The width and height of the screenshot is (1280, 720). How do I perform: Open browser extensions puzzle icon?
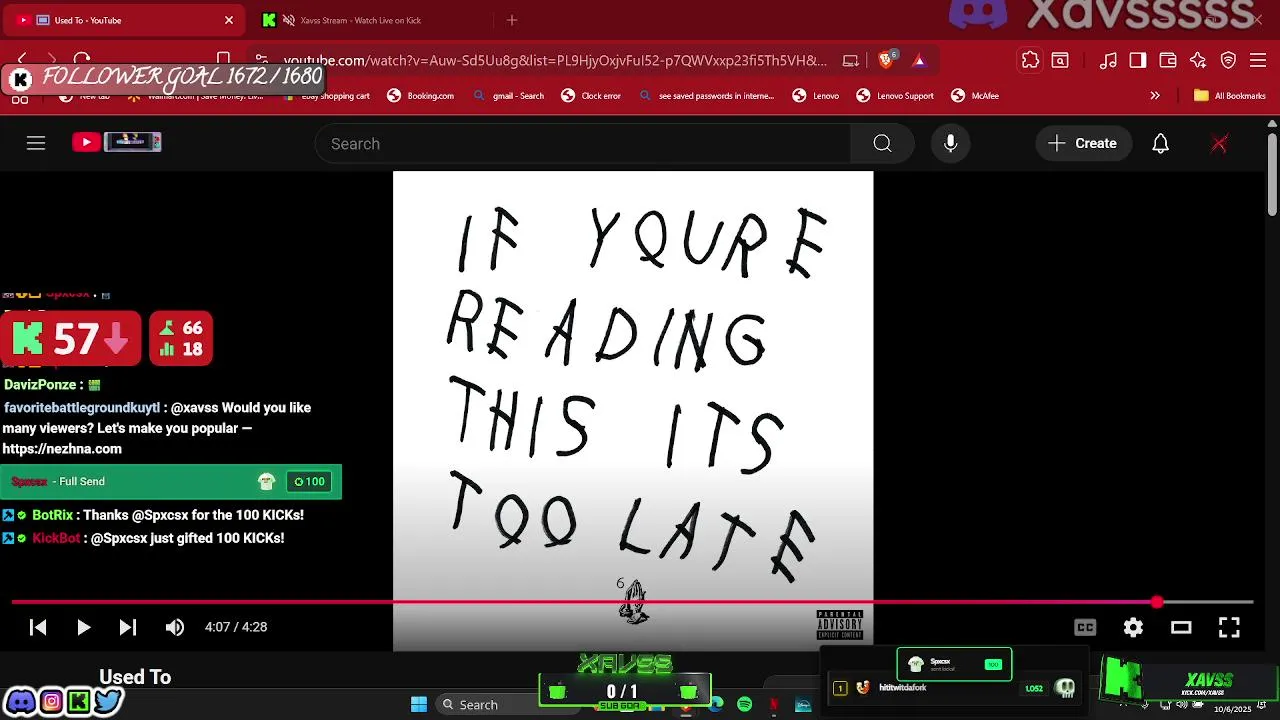tap(1030, 60)
